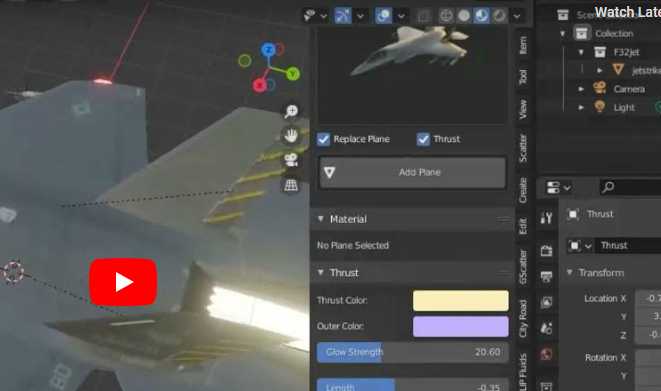Open the Tool properties tab icon
The image size is (661, 391).
(546, 218)
